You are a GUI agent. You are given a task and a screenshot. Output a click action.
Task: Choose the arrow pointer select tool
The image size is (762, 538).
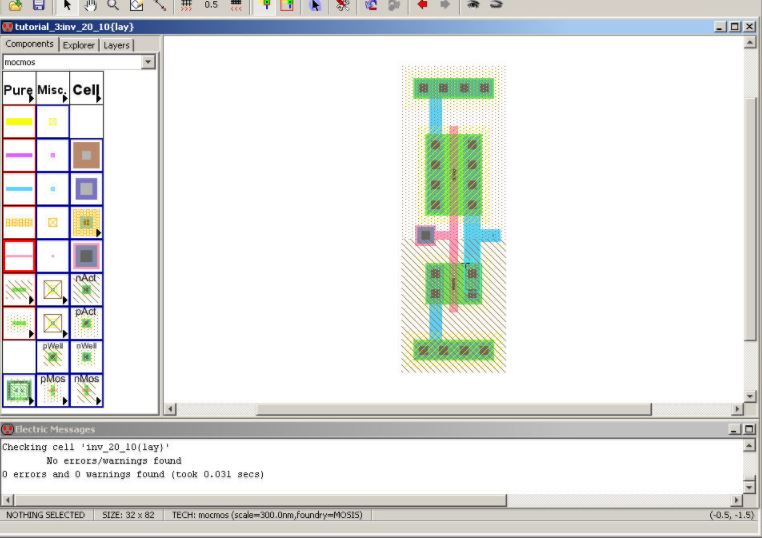click(67, 5)
